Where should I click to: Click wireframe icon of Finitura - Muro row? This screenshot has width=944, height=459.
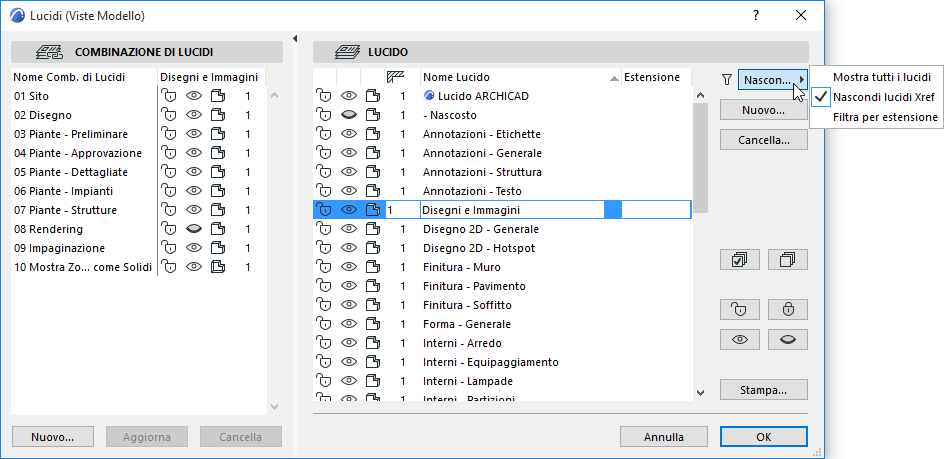coord(373,267)
